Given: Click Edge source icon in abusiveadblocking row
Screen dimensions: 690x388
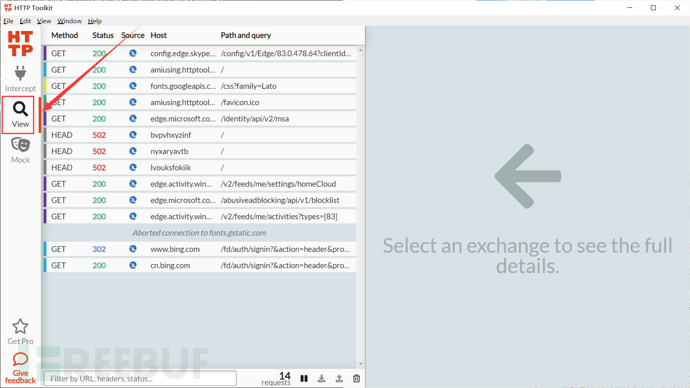Looking at the screenshot, I should click(133, 200).
